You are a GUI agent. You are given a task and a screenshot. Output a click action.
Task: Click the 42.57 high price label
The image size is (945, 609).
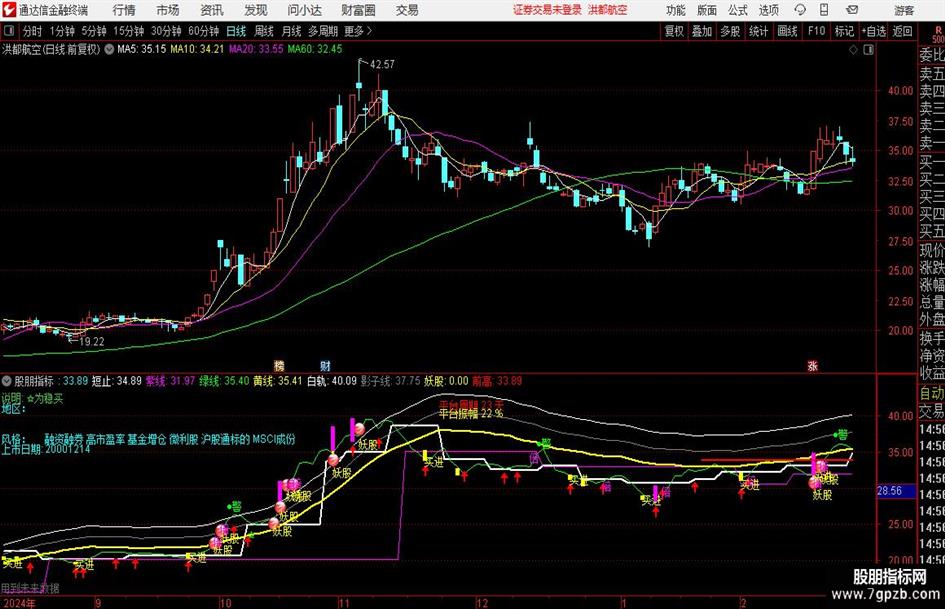(382, 64)
